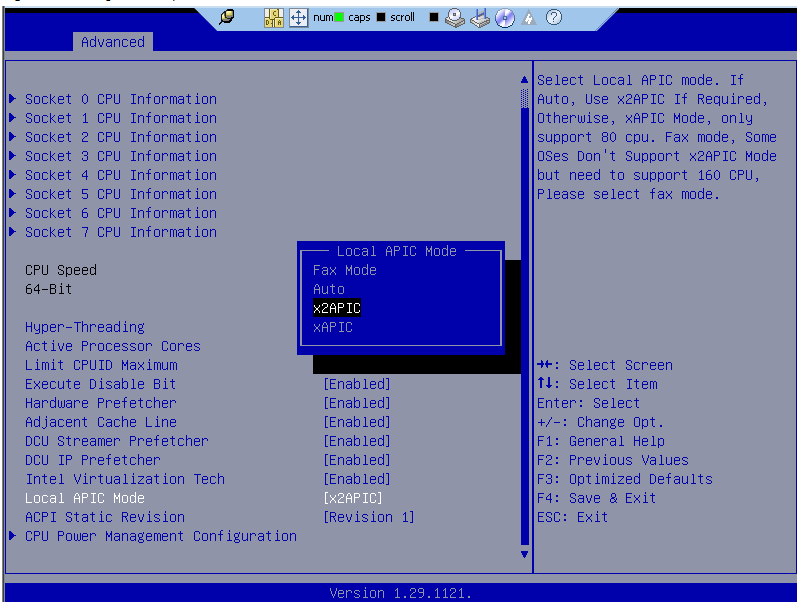
Task: Expand CPU Power Management Configuration arrow
Action: tap(13, 536)
